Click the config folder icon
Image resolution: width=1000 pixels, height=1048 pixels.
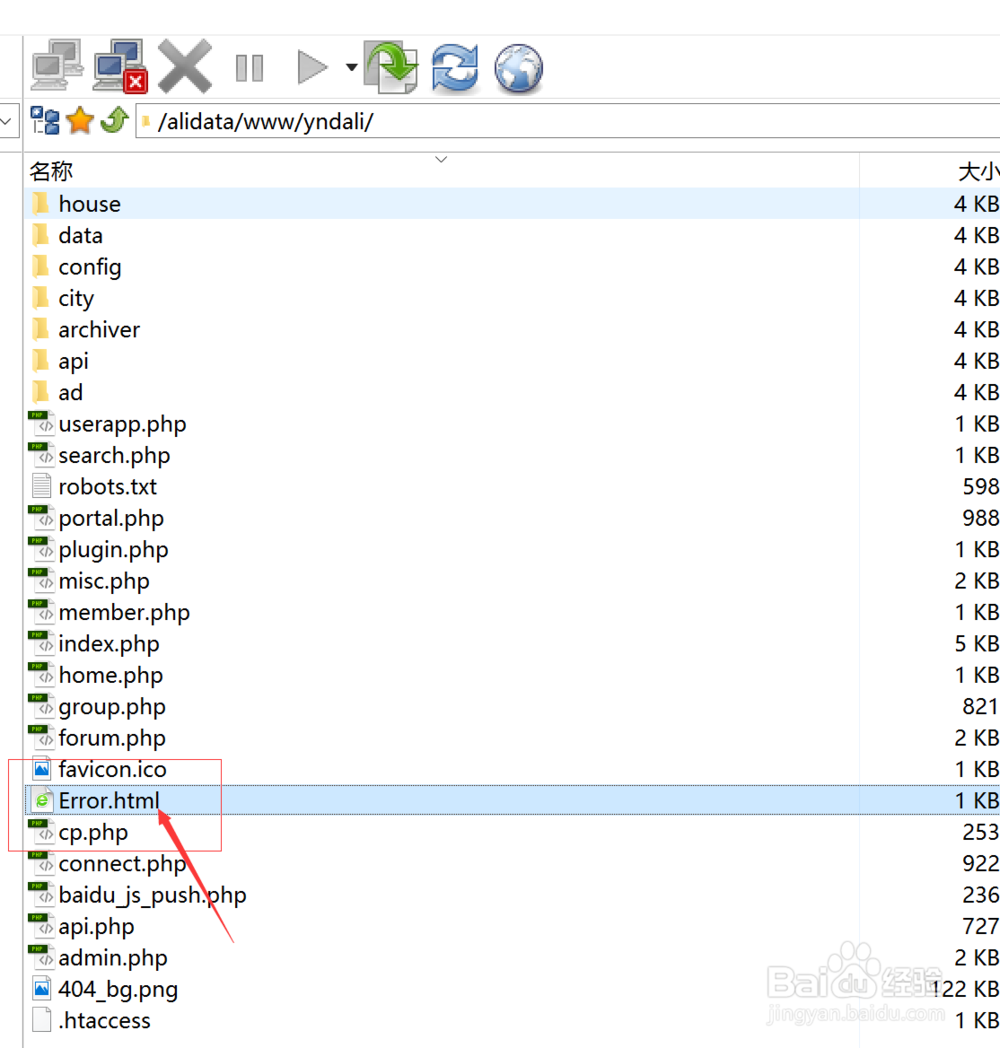click(41, 266)
